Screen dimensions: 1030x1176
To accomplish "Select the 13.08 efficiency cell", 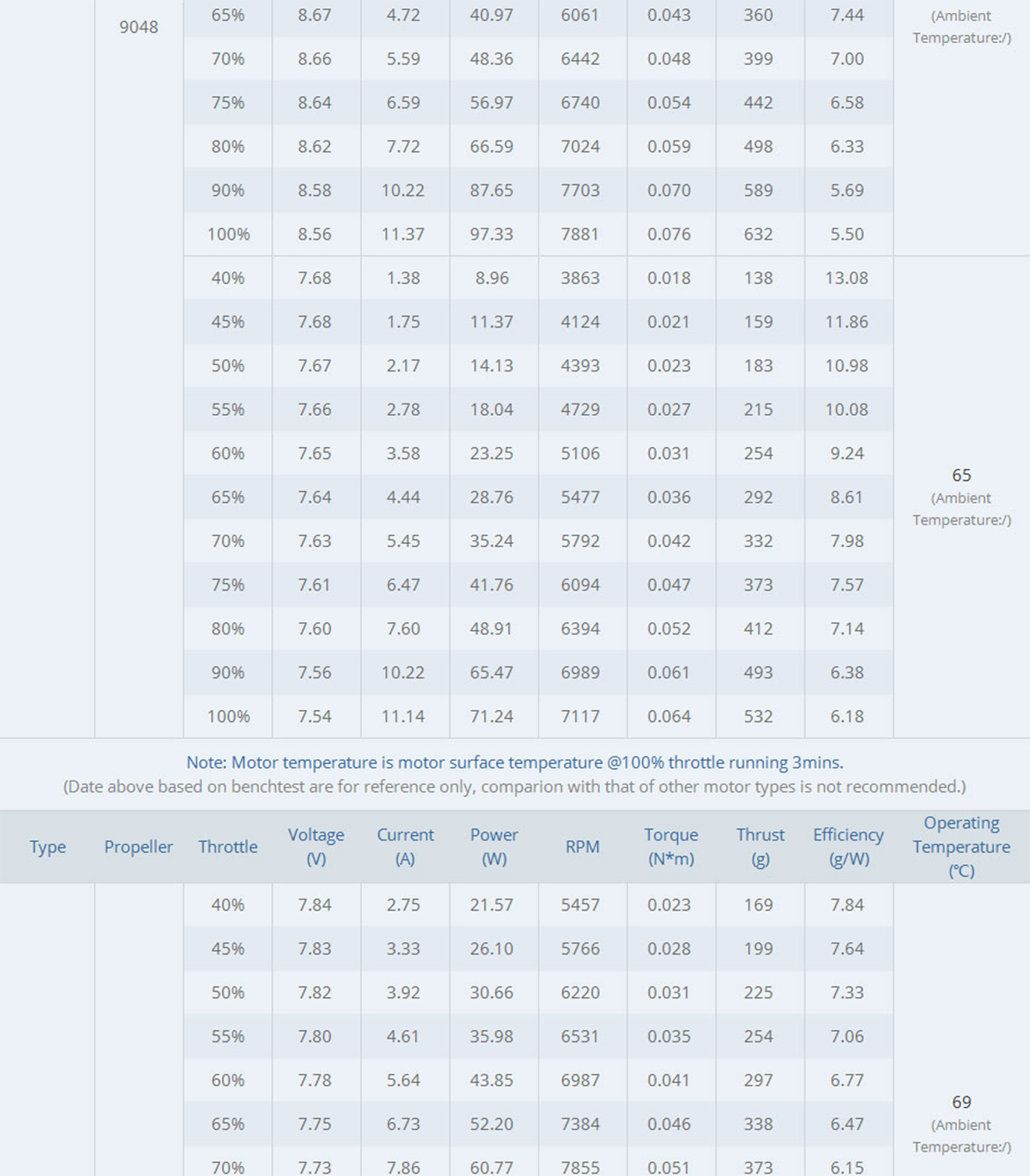I will (847, 278).
